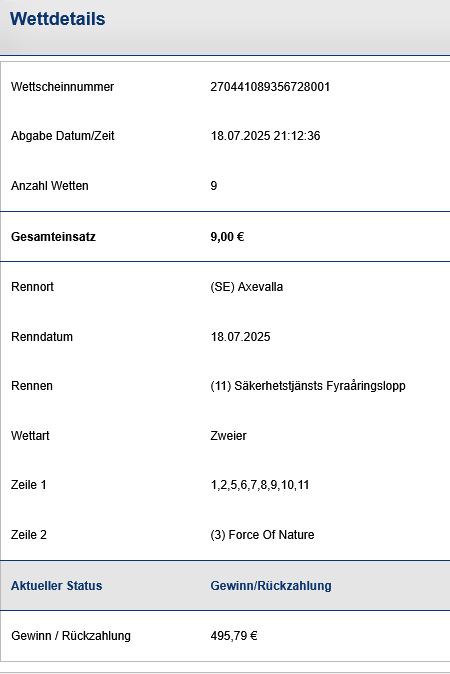
Task: Click the Zeile 2 entry Force Of Nature
Action: [271, 535]
